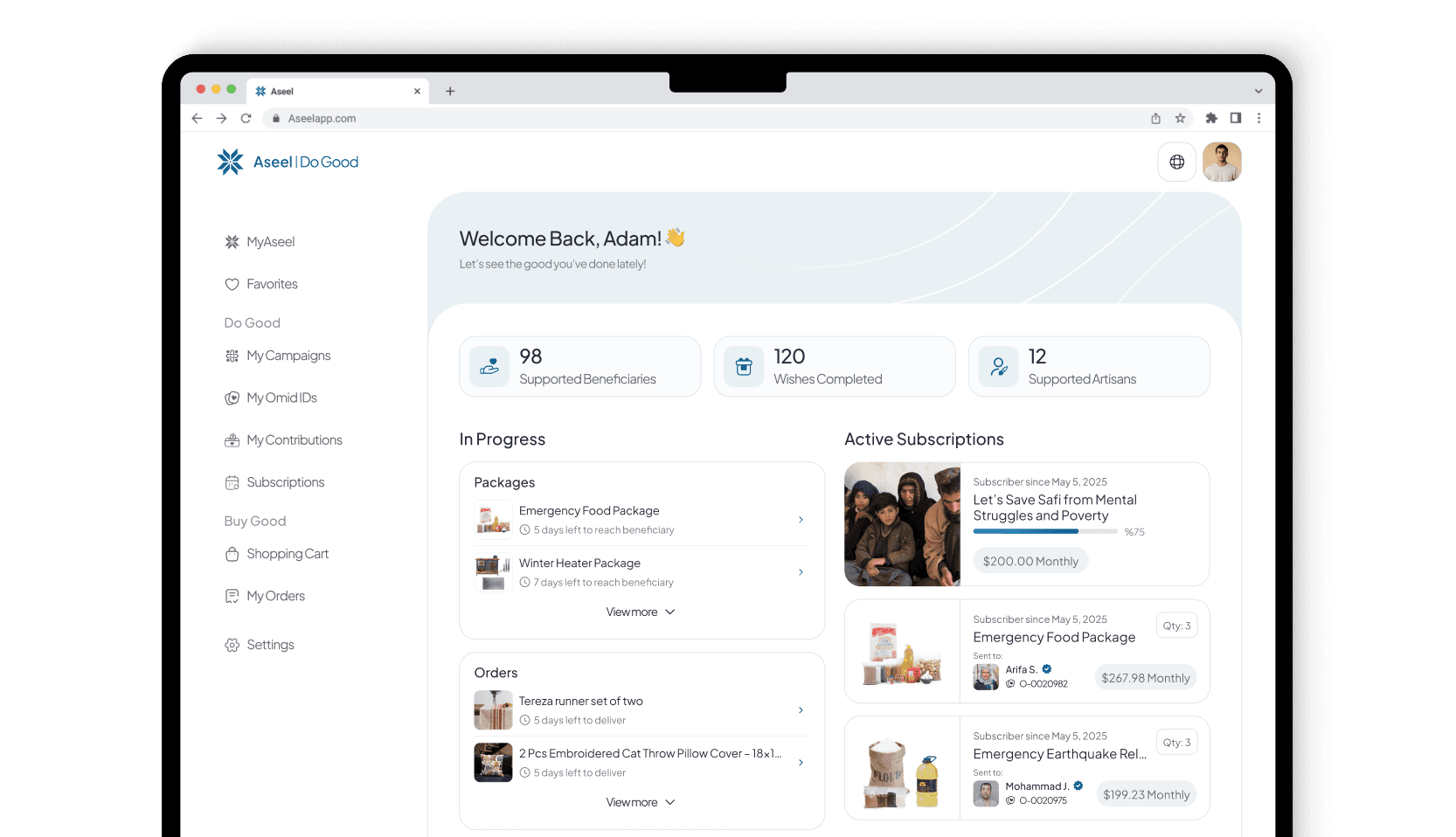Image resolution: width=1456 pixels, height=837 pixels.
Task: Click the Supported Artisans person icon
Action: click(x=998, y=367)
